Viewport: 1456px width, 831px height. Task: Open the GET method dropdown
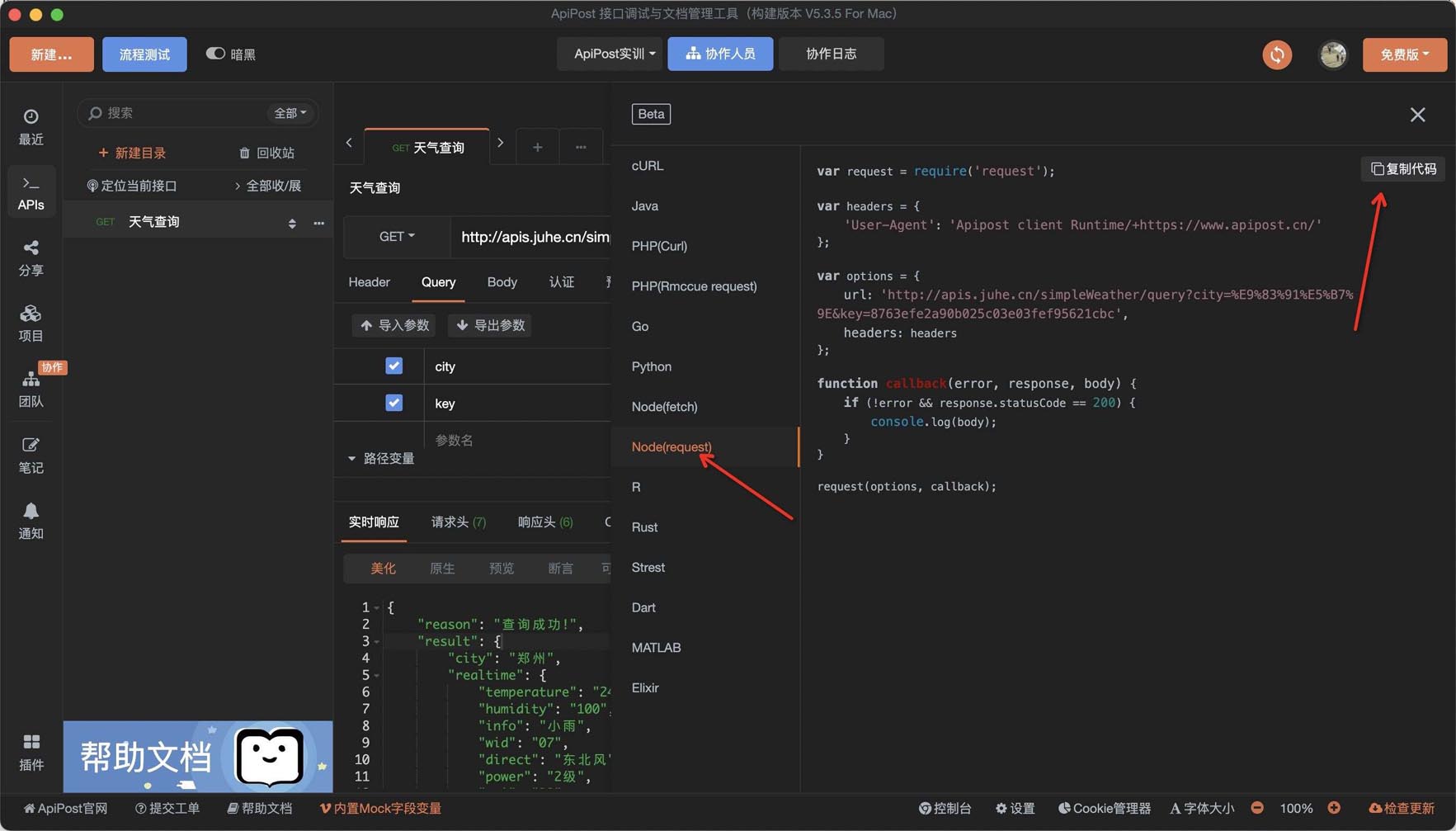pyautogui.click(x=397, y=237)
